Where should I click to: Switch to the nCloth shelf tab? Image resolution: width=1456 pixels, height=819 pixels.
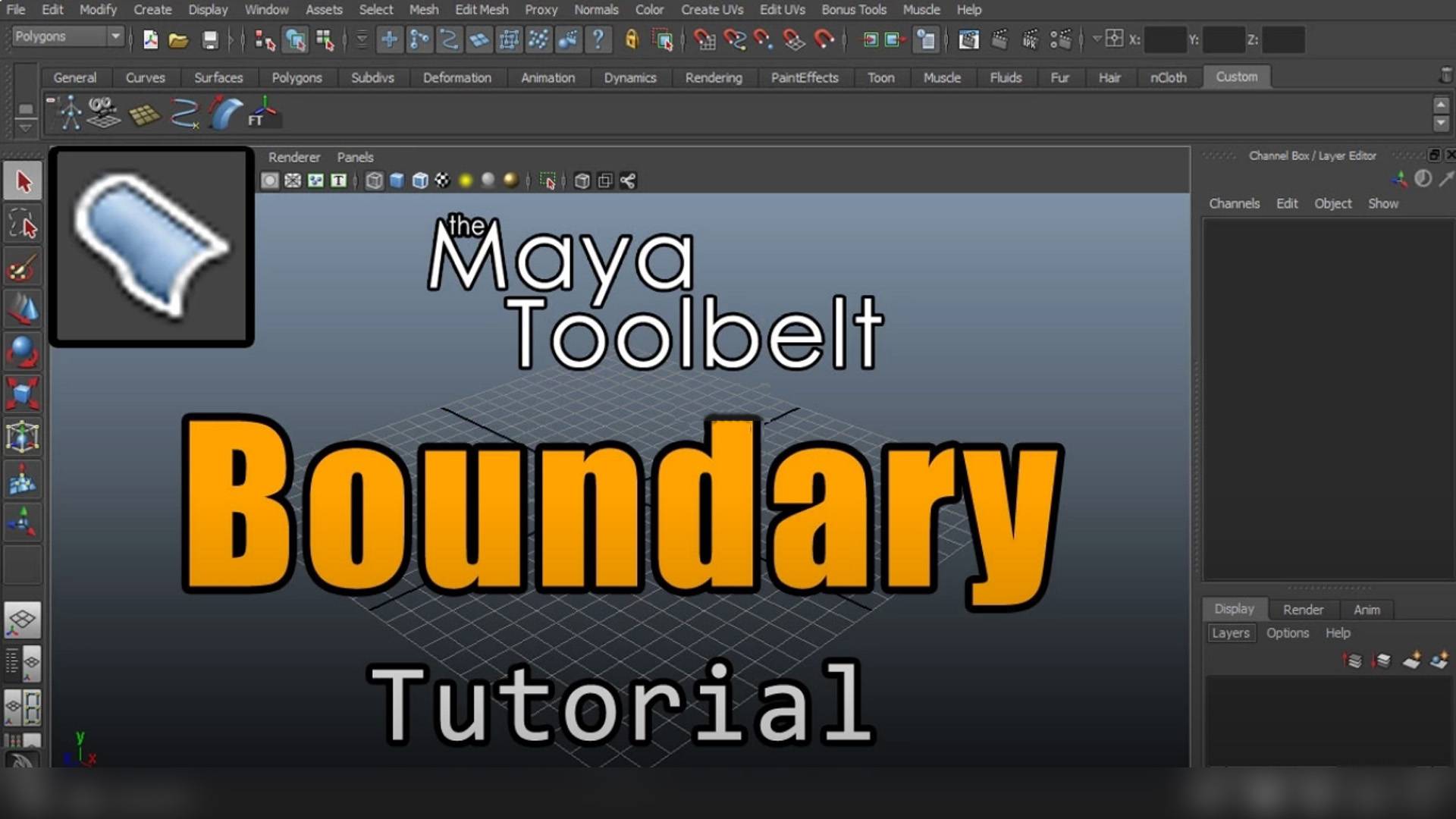pos(1168,77)
